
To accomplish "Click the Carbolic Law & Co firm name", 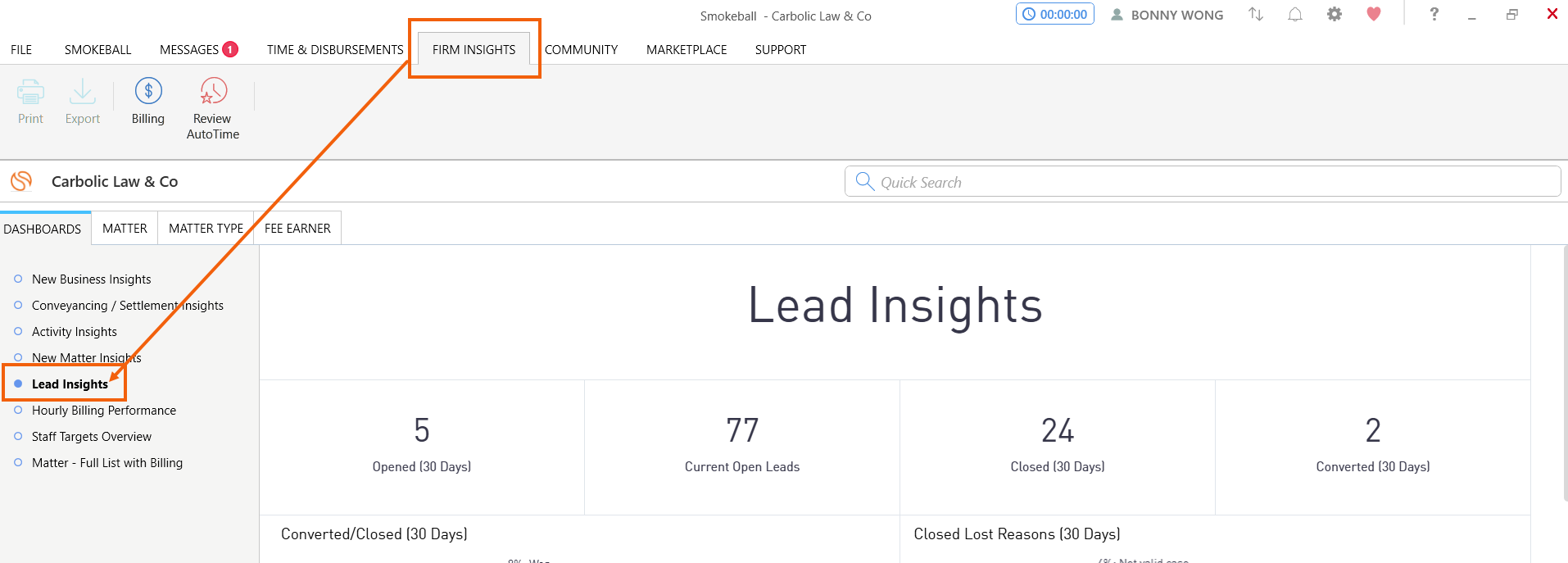I will (115, 182).
